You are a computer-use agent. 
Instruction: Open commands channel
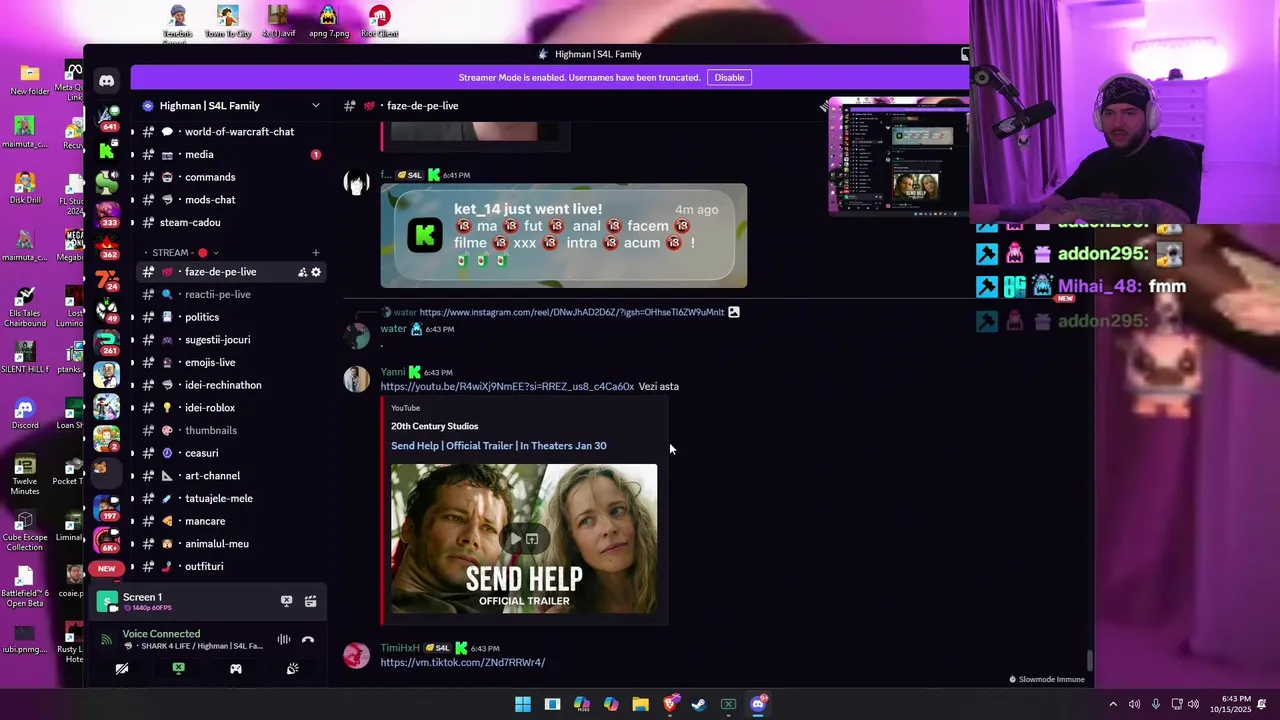click(x=230, y=177)
